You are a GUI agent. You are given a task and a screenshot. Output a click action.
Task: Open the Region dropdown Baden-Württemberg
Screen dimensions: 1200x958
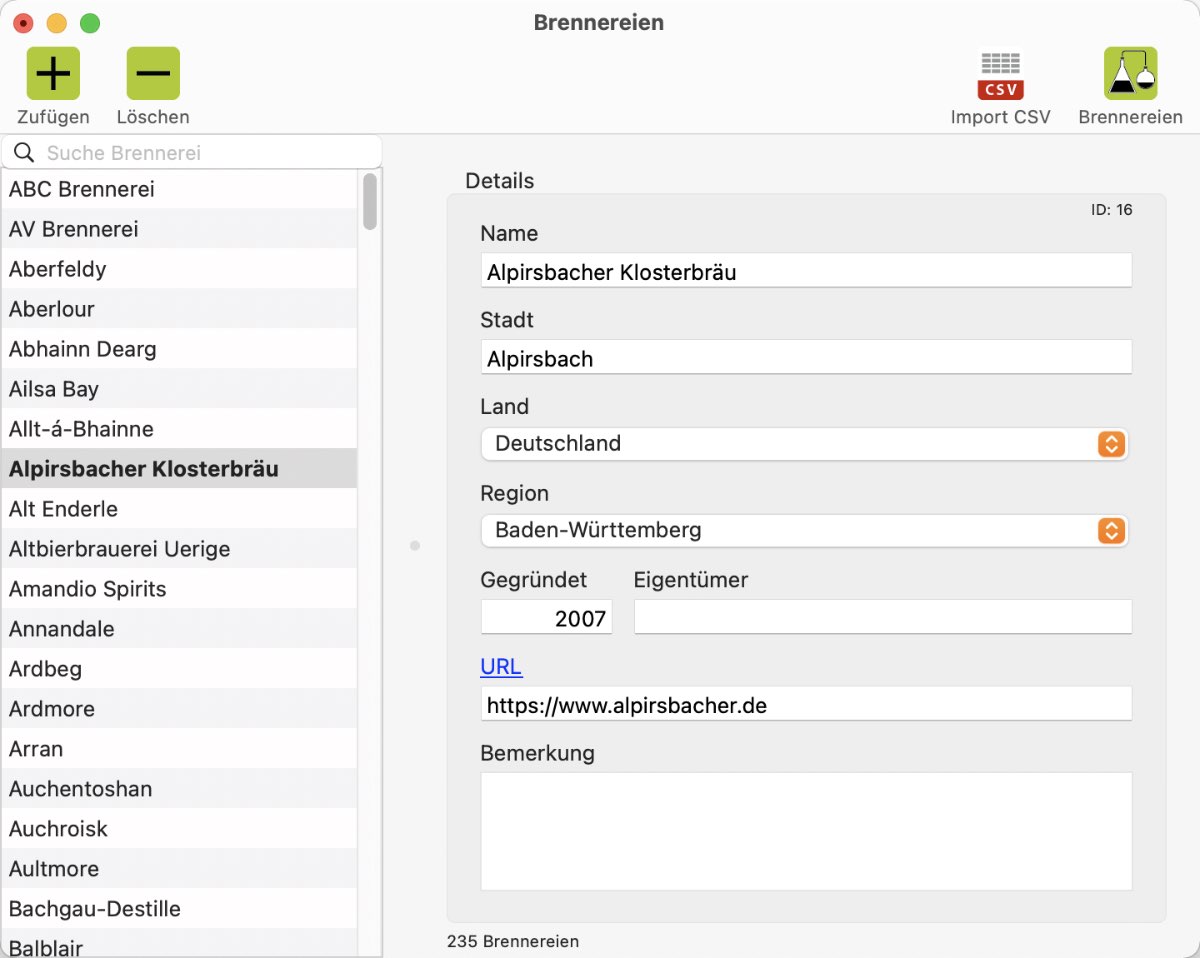pos(804,531)
